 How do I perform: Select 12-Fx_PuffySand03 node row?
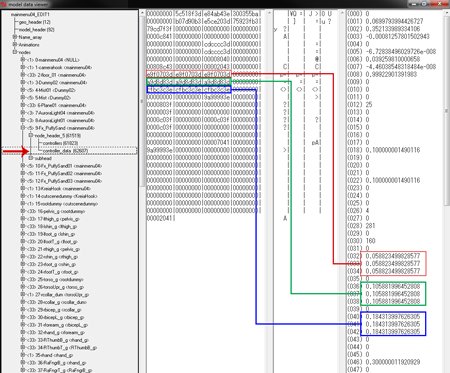(64, 181)
